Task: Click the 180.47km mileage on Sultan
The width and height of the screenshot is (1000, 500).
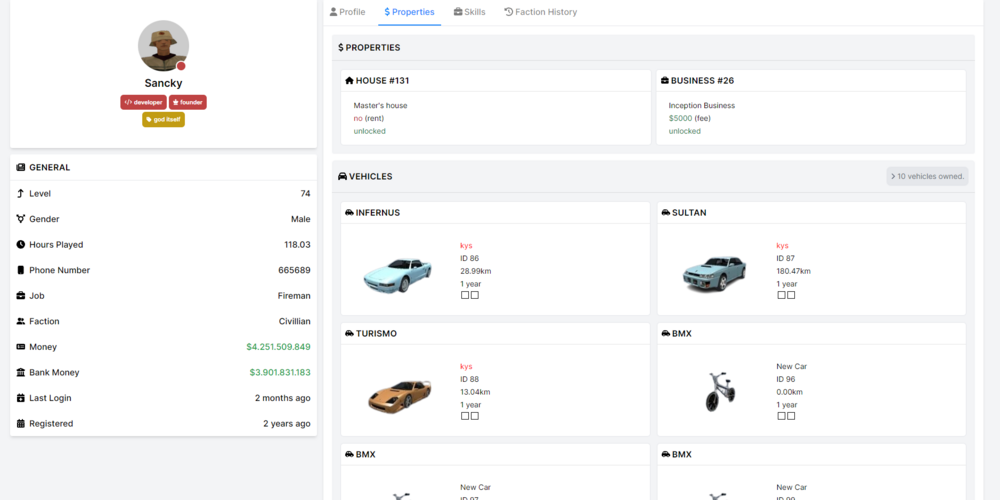Action: point(793,271)
